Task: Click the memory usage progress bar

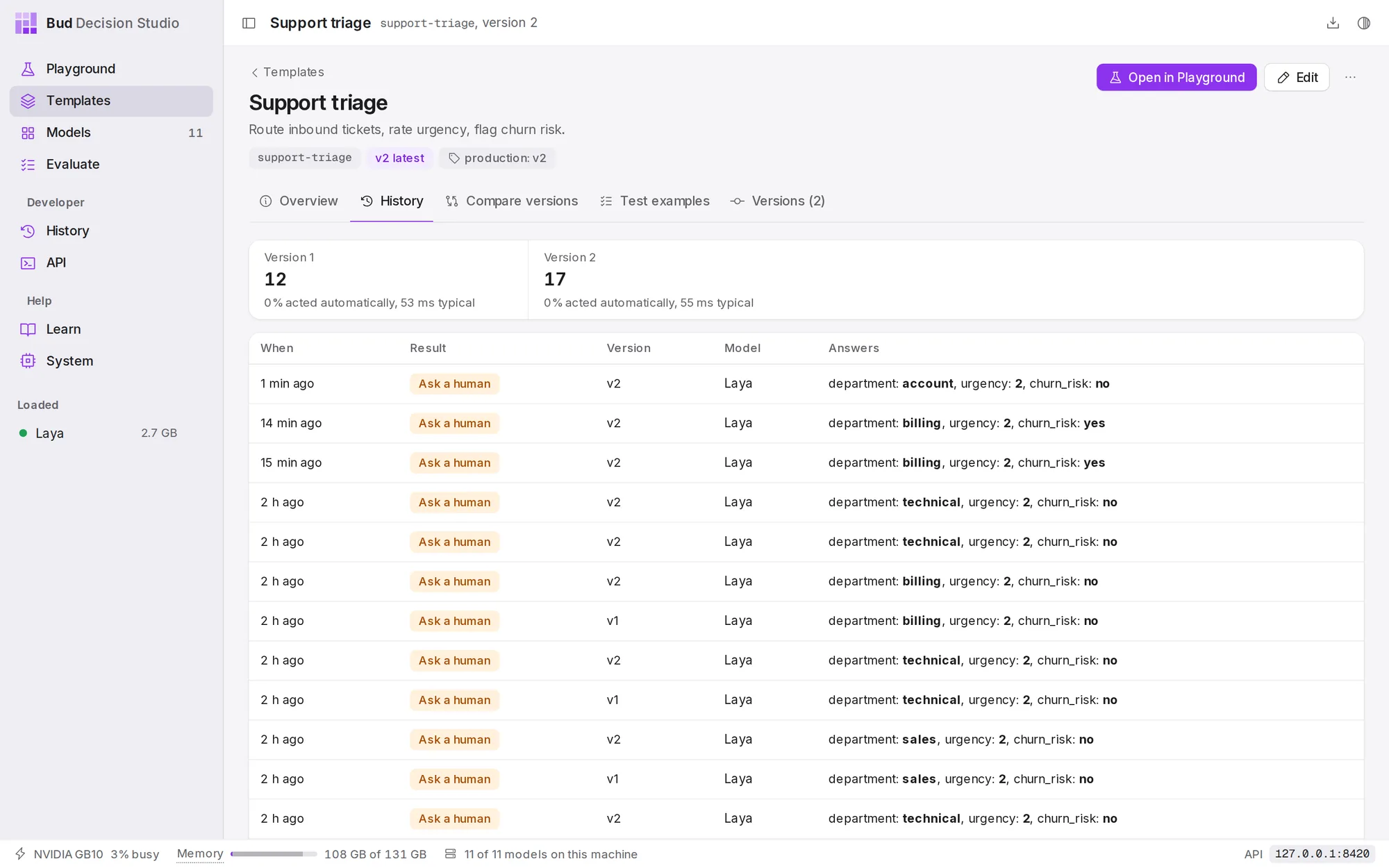Action: coord(274,854)
